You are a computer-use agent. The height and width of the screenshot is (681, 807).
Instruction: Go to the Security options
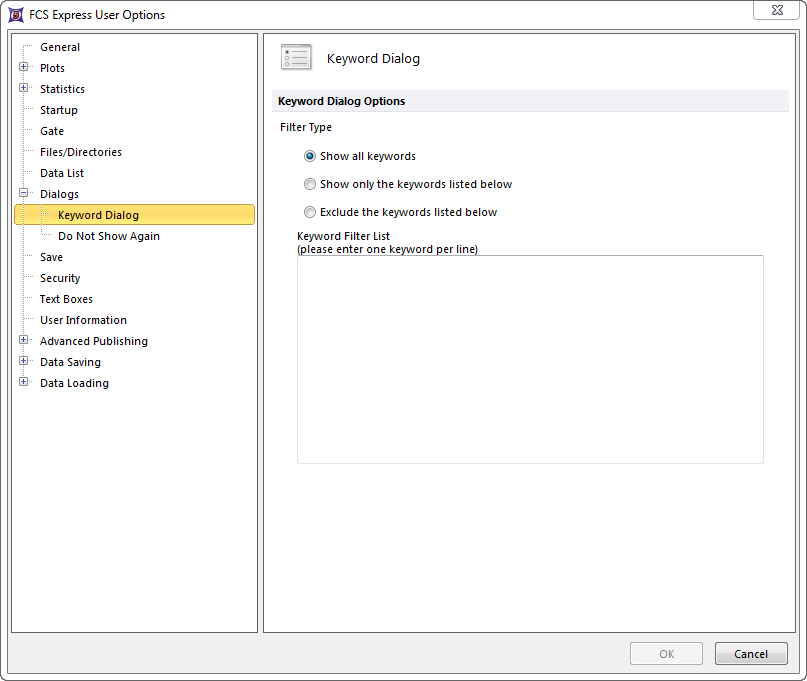(60, 278)
